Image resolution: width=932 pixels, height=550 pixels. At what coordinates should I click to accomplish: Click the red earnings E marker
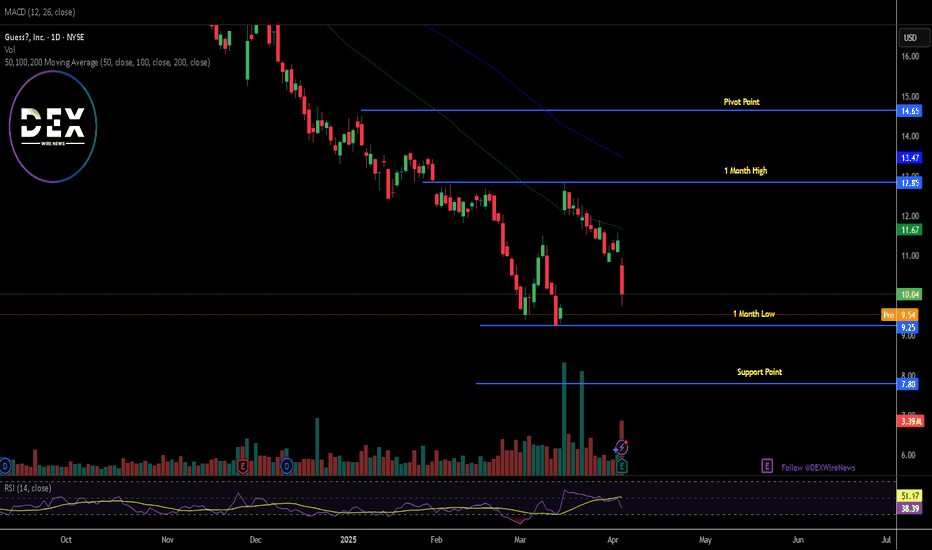[242, 466]
